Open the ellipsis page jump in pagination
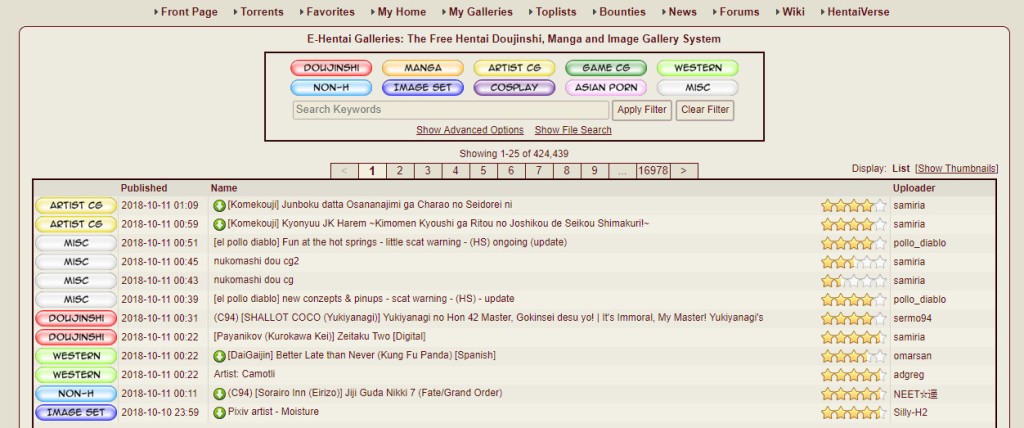The image size is (1024, 428). (622, 171)
